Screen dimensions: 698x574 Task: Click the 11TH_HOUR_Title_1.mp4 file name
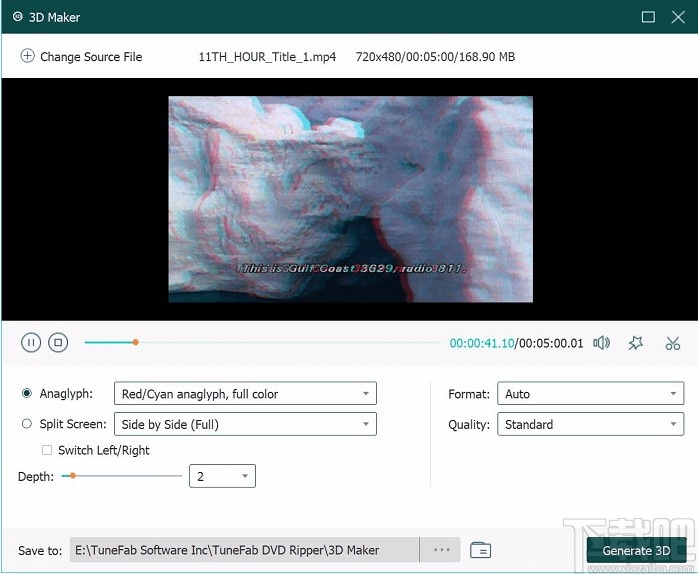267,57
